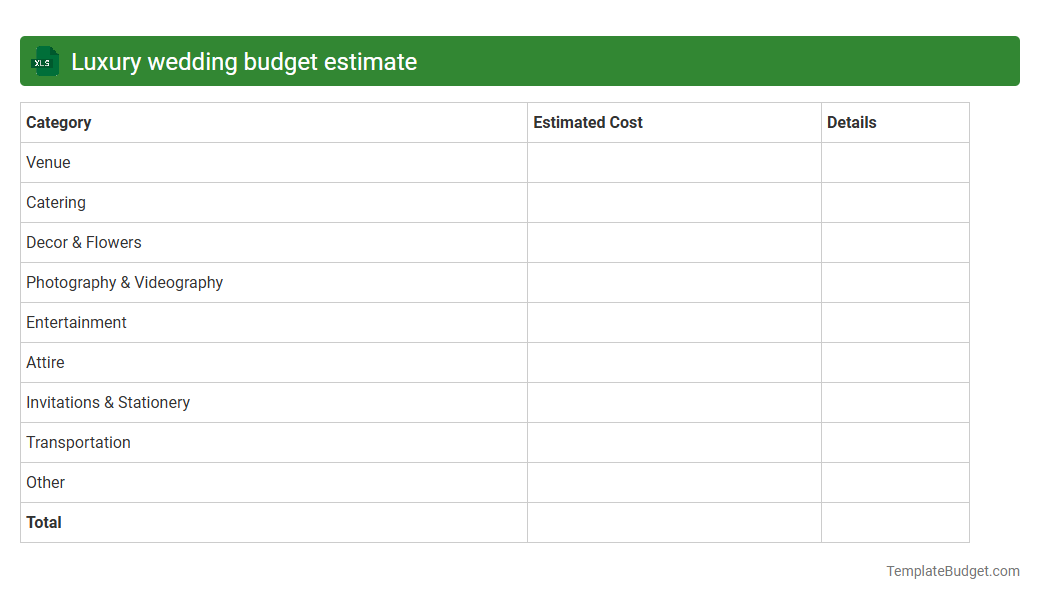Click the Estimated Cost cell for Total
The width and height of the screenshot is (1040, 600).
coord(673,522)
